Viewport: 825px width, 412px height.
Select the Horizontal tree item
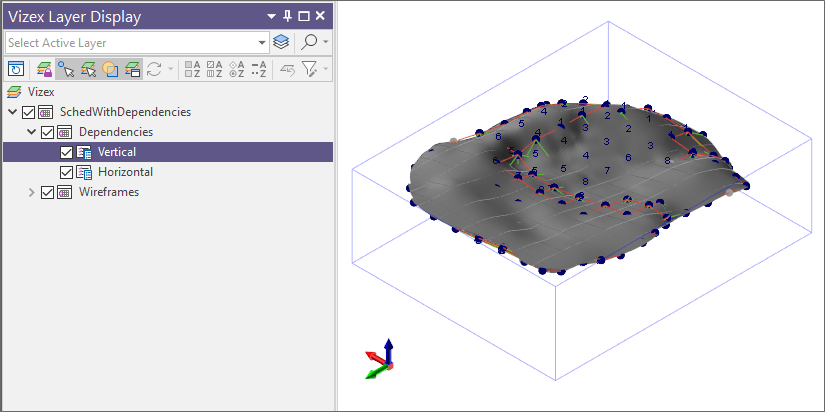point(125,172)
